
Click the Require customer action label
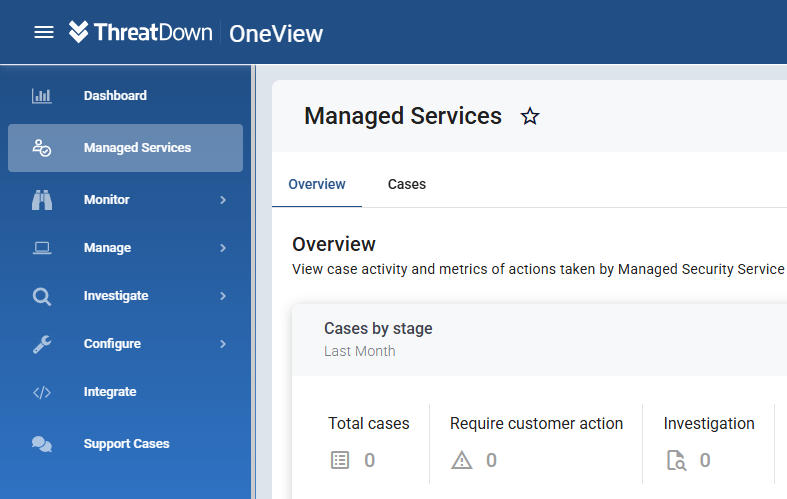536,423
